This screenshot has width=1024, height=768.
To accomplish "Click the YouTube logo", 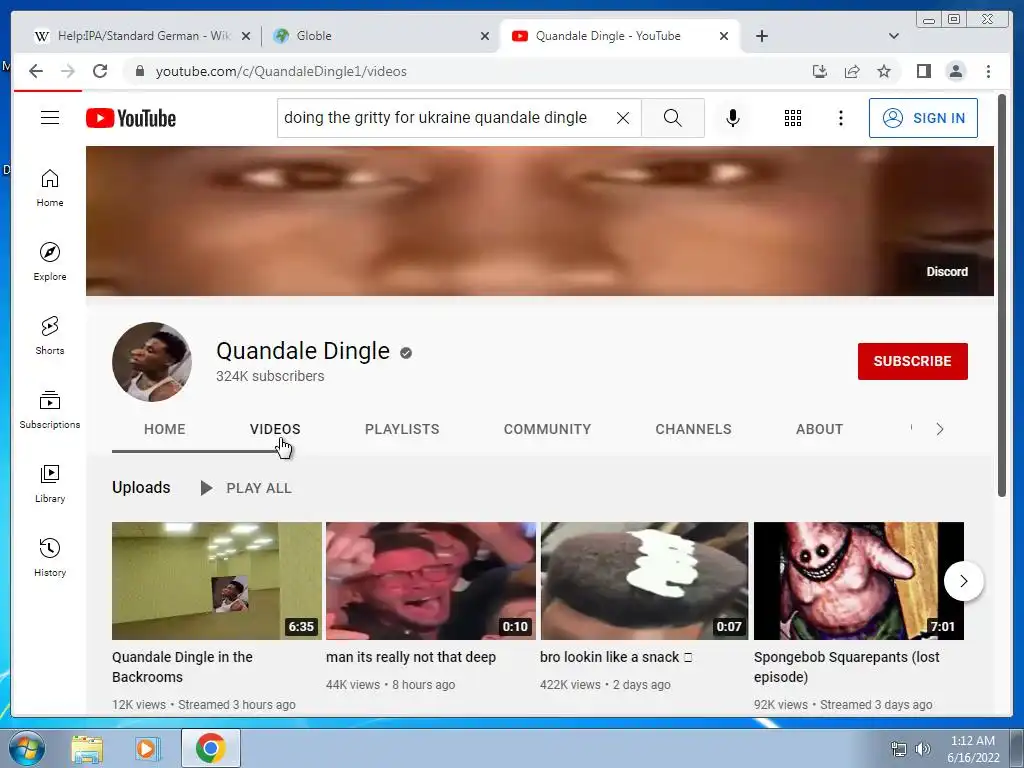I will [x=131, y=118].
